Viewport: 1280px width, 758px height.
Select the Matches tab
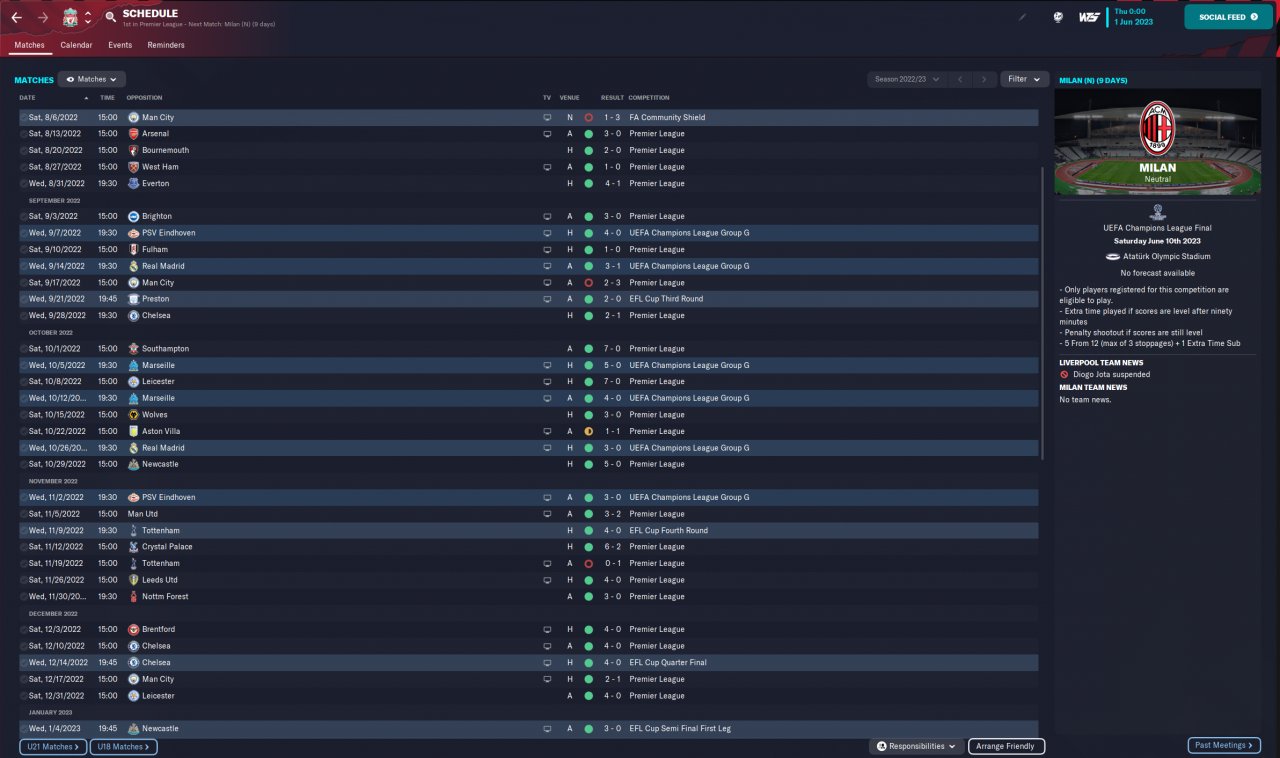(29, 45)
